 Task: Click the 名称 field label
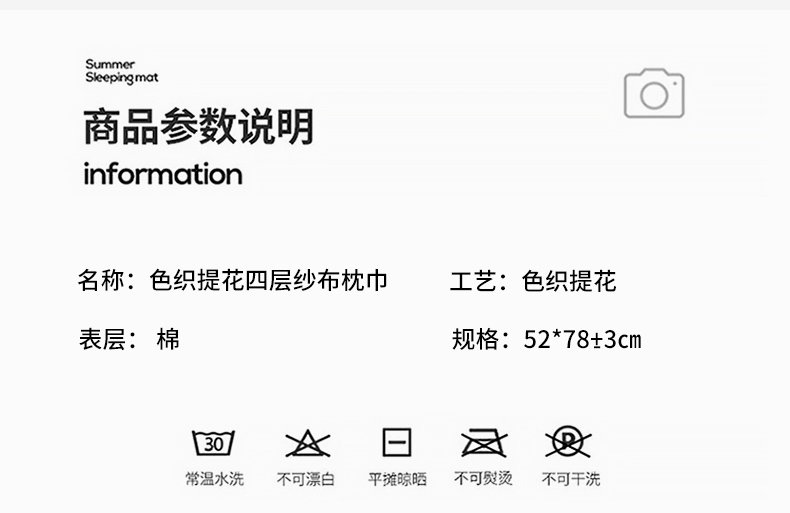point(101,280)
